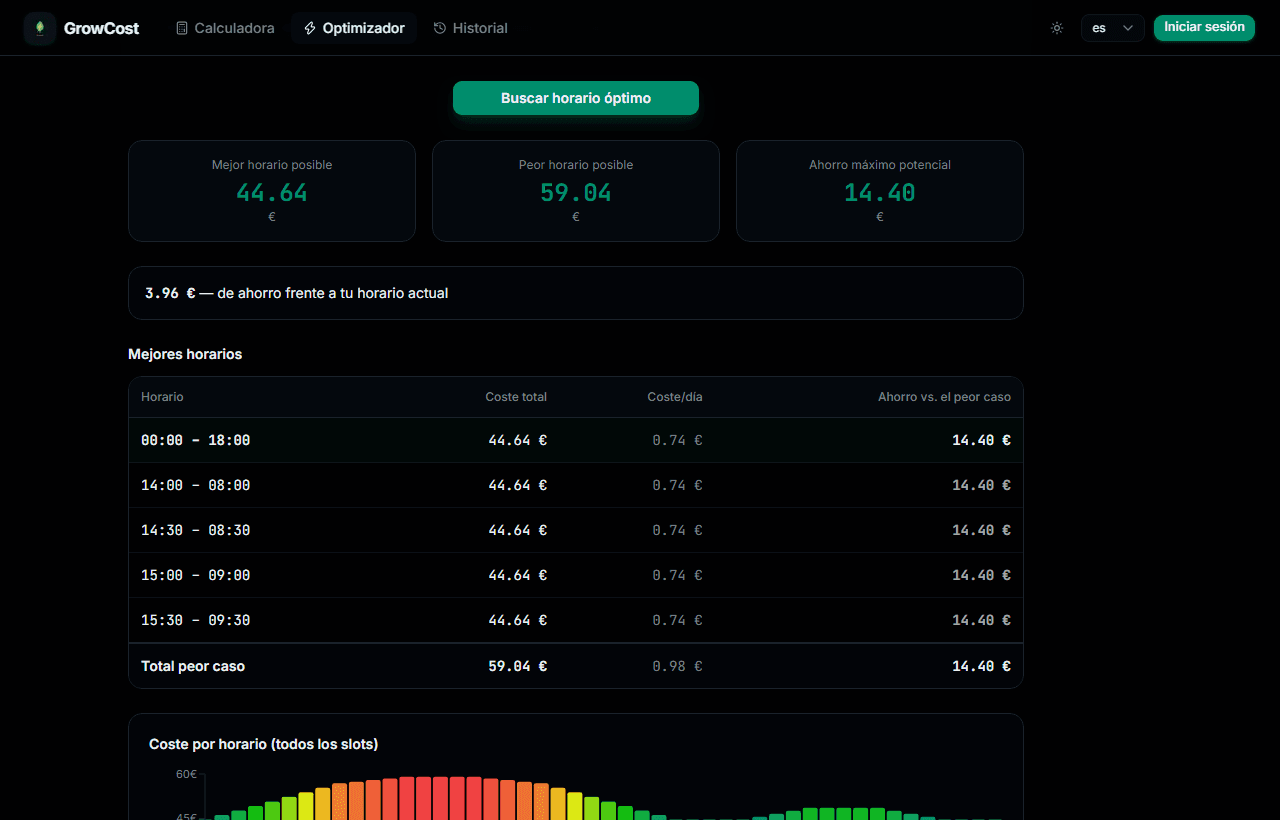Click the Coste por horario chart title

pyautogui.click(x=264, y=744)
